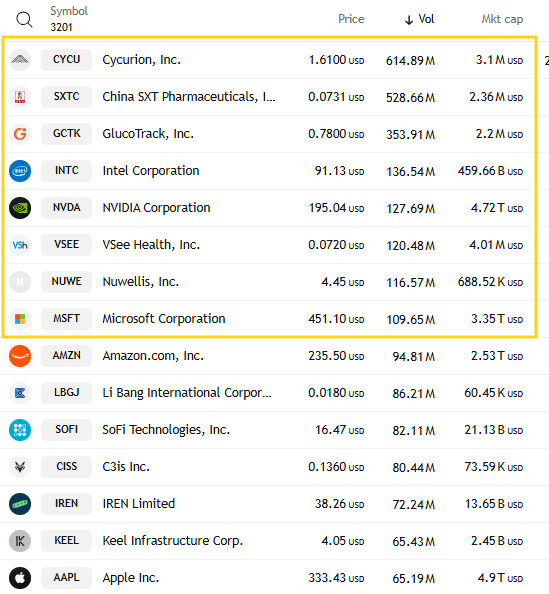This screenshot has height=594, width=549.
Task: Click the 688.52 K market cap value
Action: coord(490,282)
